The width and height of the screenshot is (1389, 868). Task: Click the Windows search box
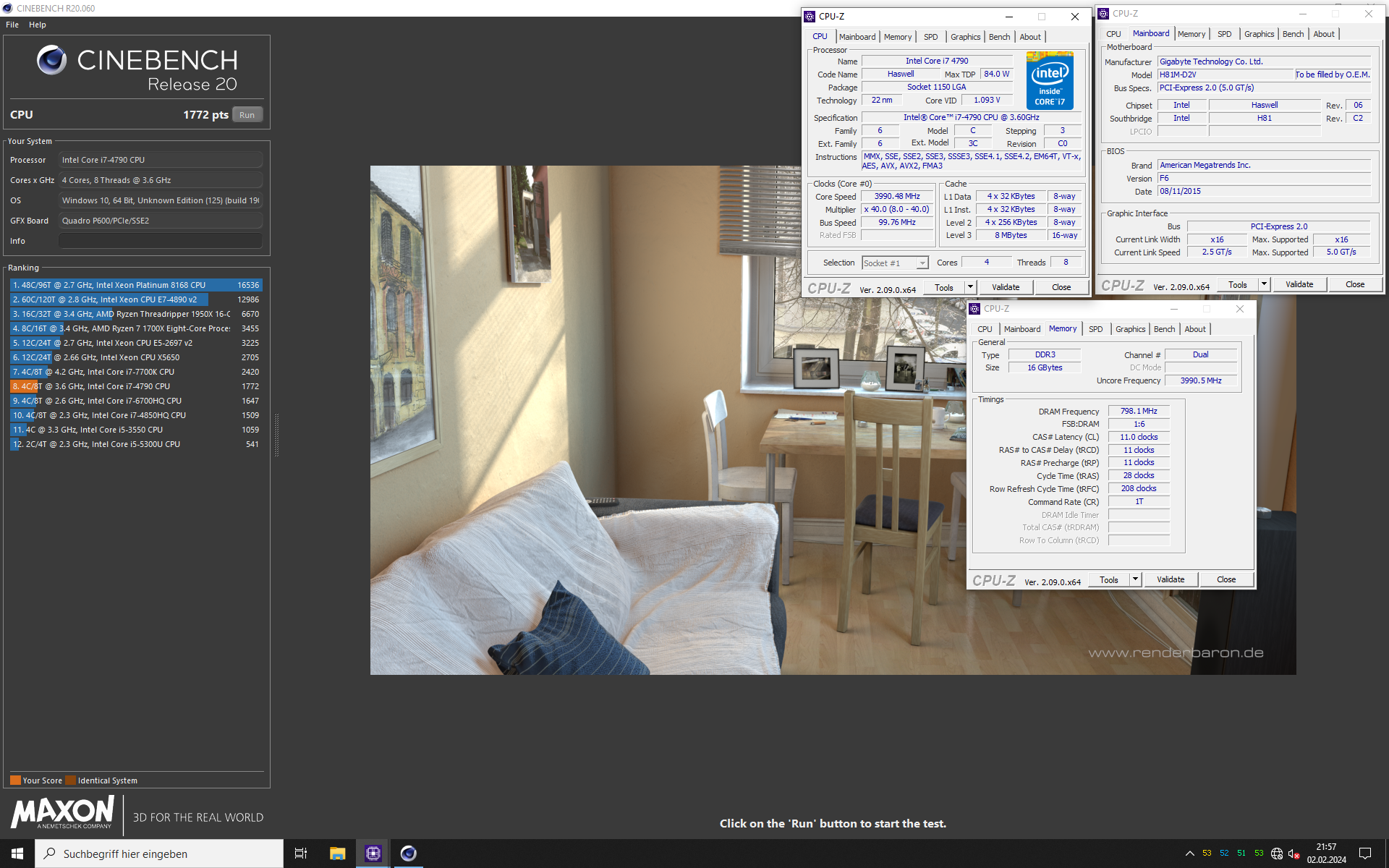point(159,854)
